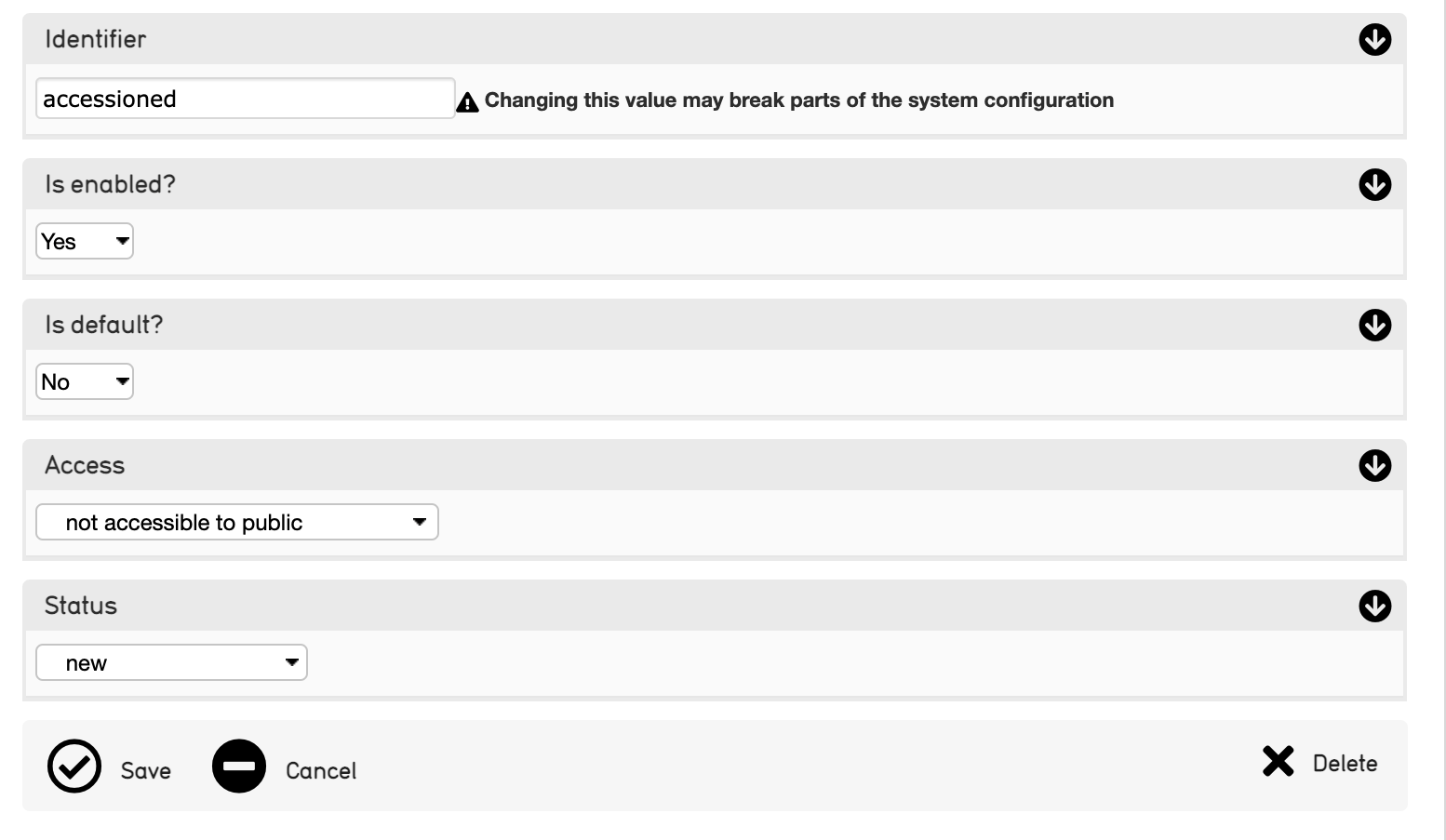Click in the Identifier text field
1446x840 pixels.
click(245, 99)
